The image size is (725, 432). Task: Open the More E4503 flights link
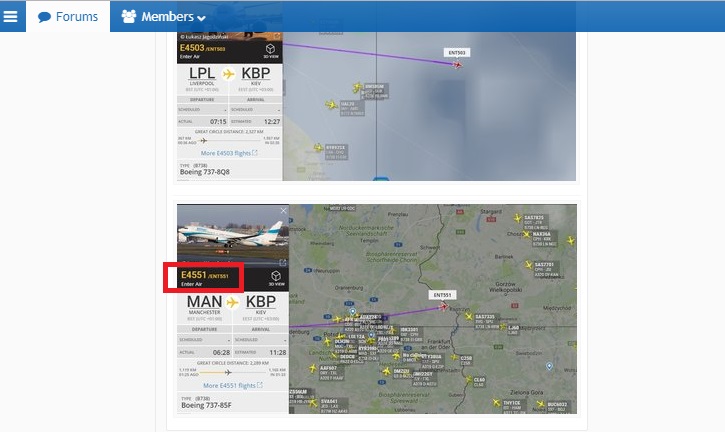(x=229, y=153)
